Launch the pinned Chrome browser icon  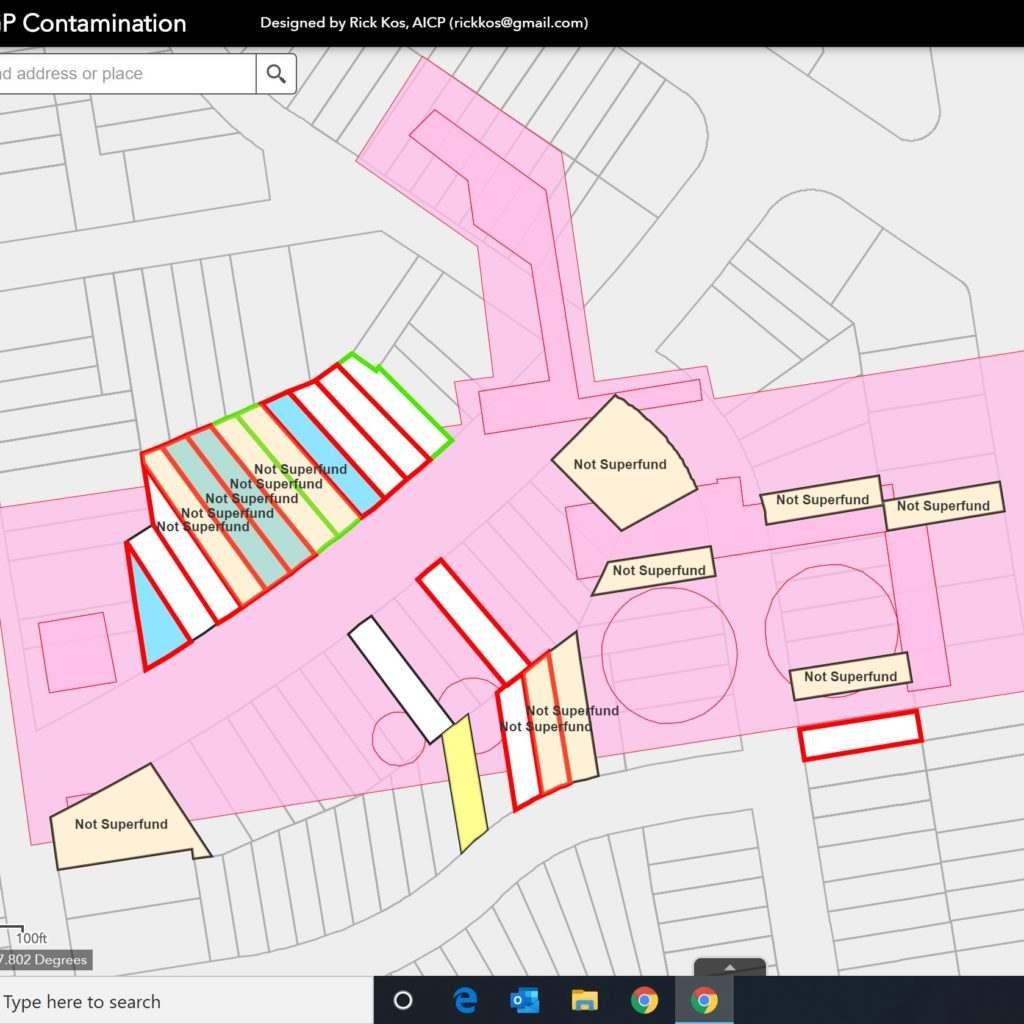(645, 1000)
